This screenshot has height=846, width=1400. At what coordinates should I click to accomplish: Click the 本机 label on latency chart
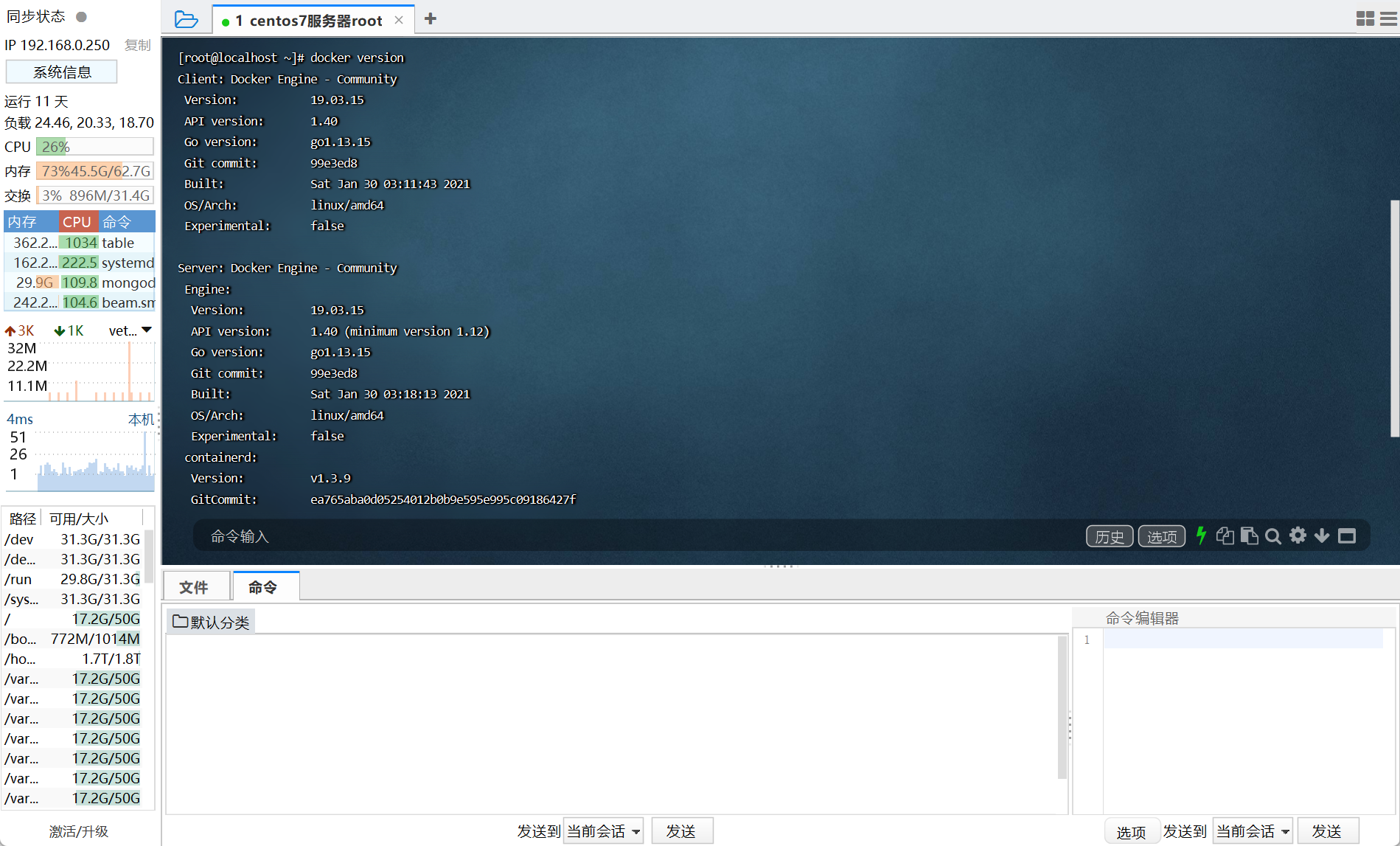click(x=141, y=420)
